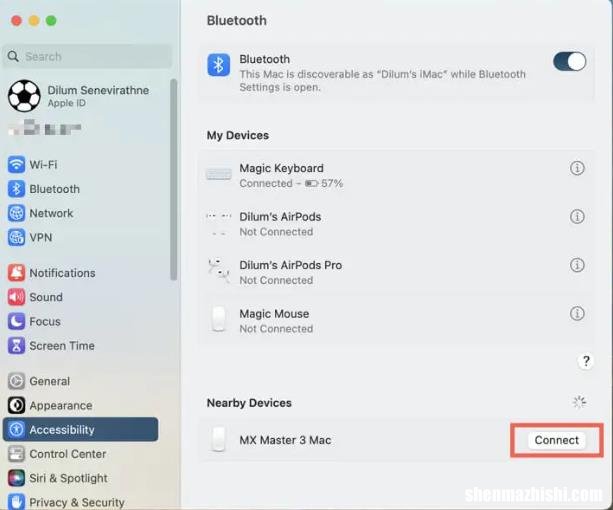The image size is (613, 510).
Task: Select Focus in the sidebar
Action: click(x=45, y=321)
